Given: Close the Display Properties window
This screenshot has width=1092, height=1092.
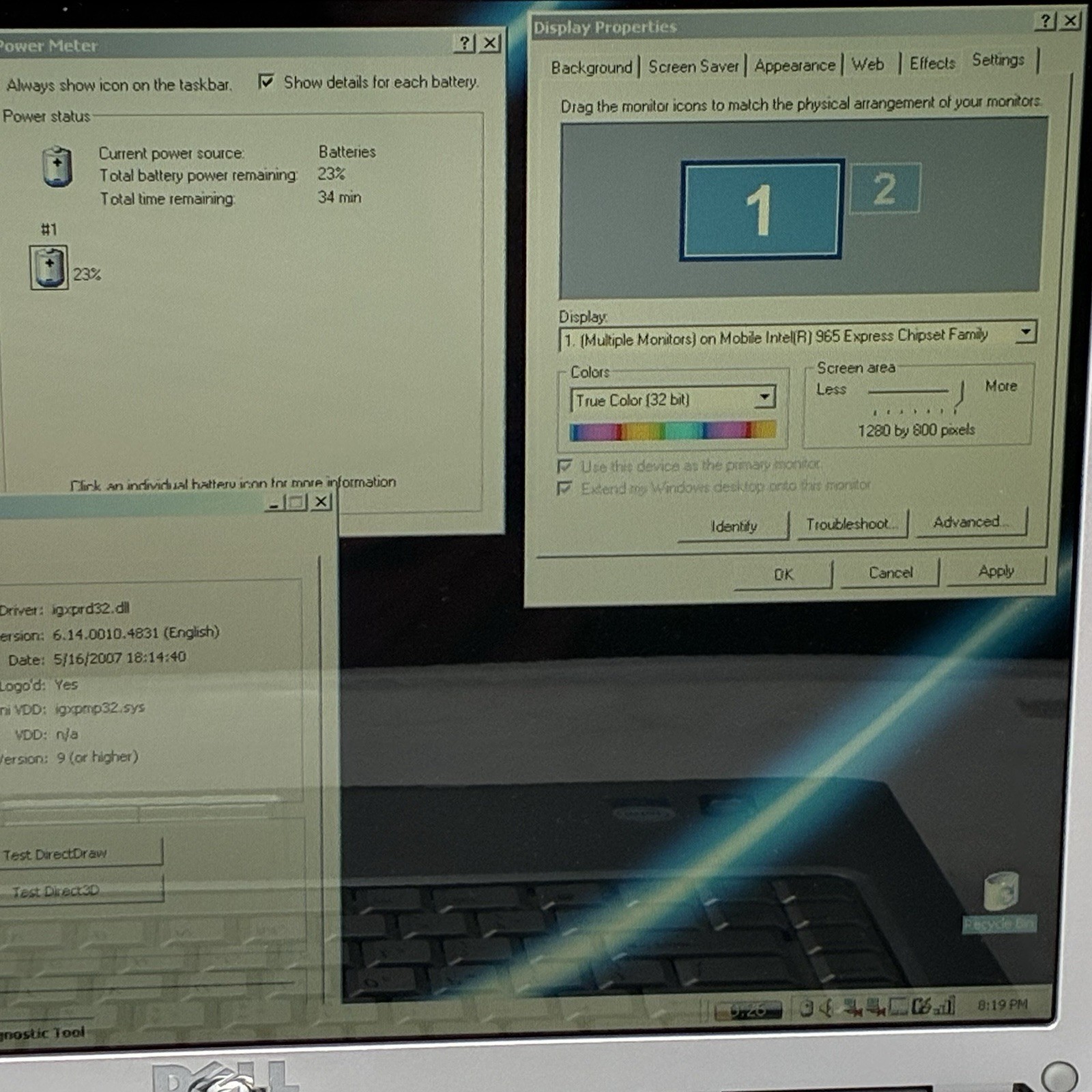Looking at the screenshot, I should click(x=1070, y=20).
